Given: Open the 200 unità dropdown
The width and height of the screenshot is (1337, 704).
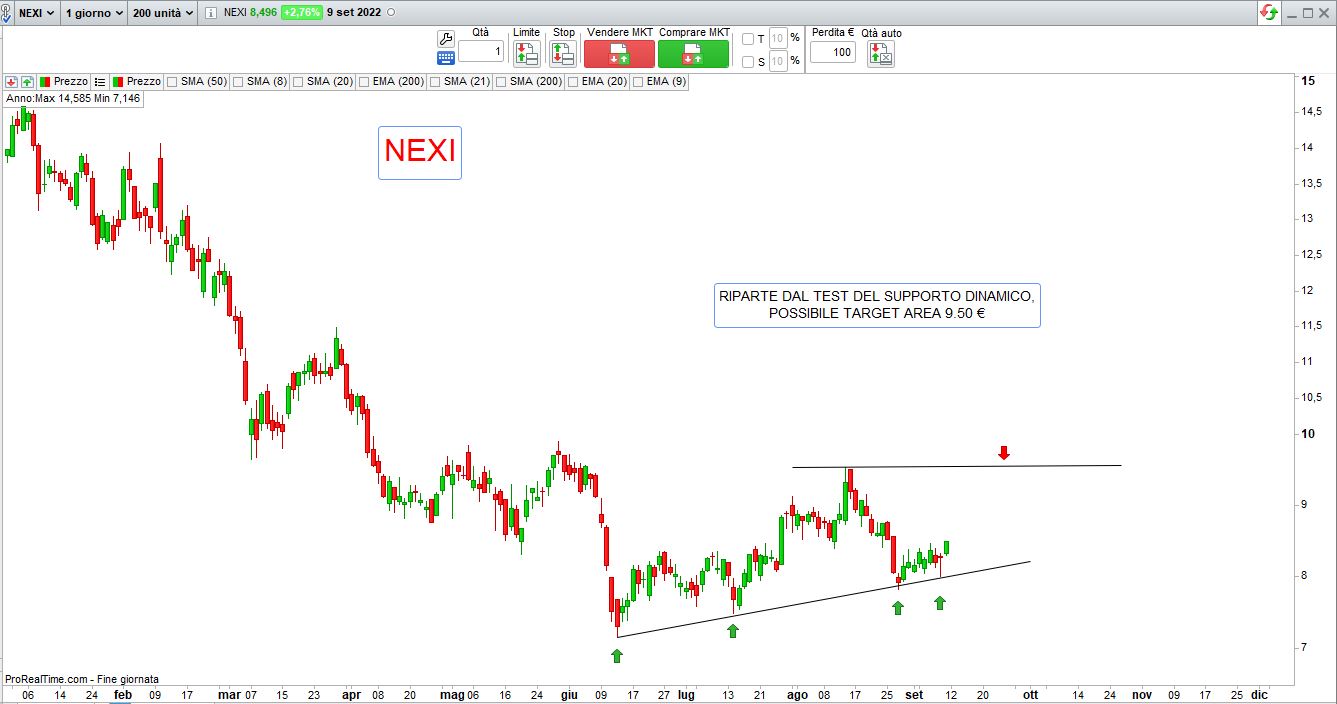Looking at the screenshot, I should (x=163, y=13).
